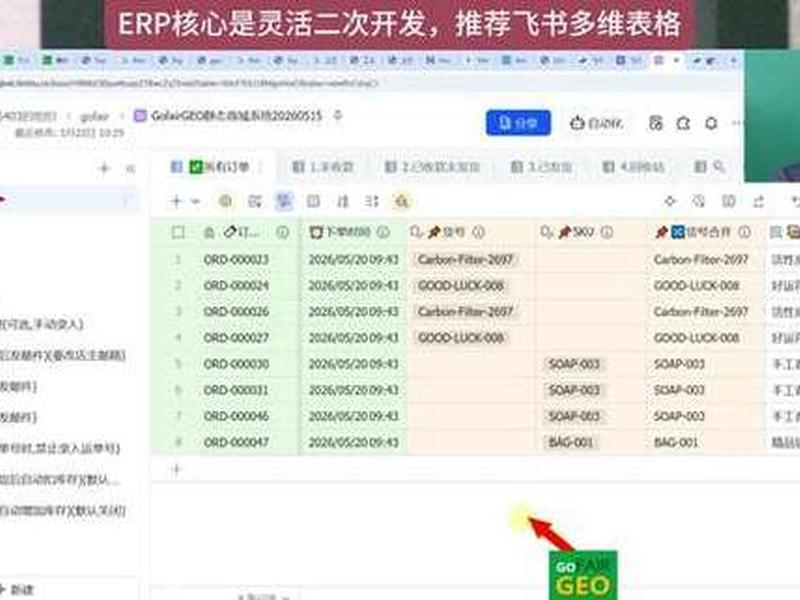Star the GolaiGEO document title
This screenshot has width=800, height=600.
(x=338, y=115)
